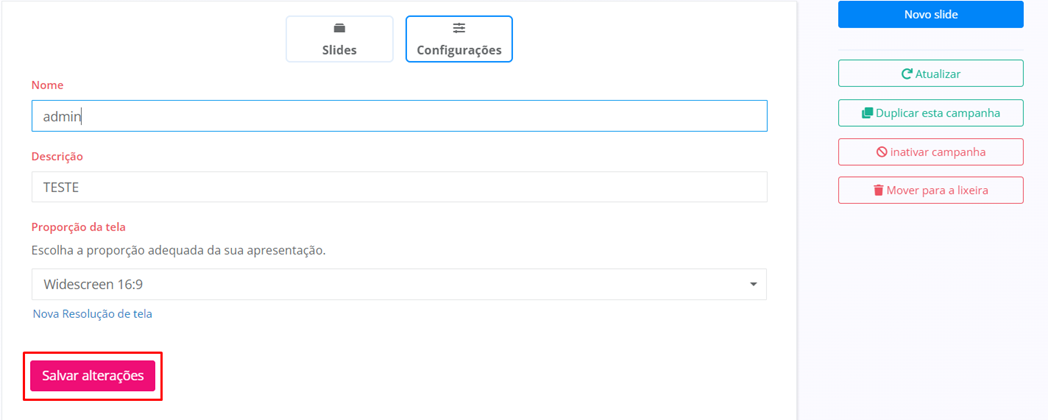Switch to the Slides tab

(x=339, y=40)
